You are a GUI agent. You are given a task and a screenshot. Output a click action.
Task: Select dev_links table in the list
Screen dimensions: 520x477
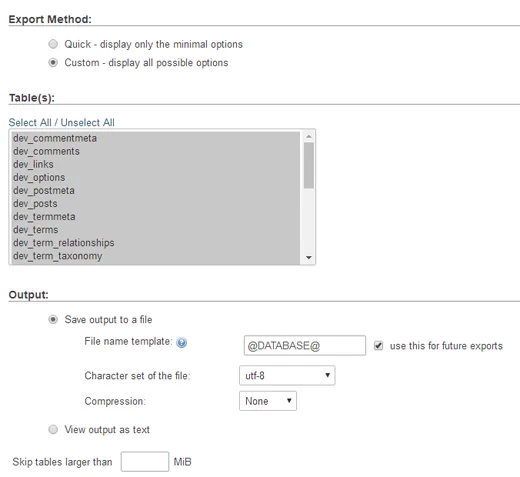[156, 164]
